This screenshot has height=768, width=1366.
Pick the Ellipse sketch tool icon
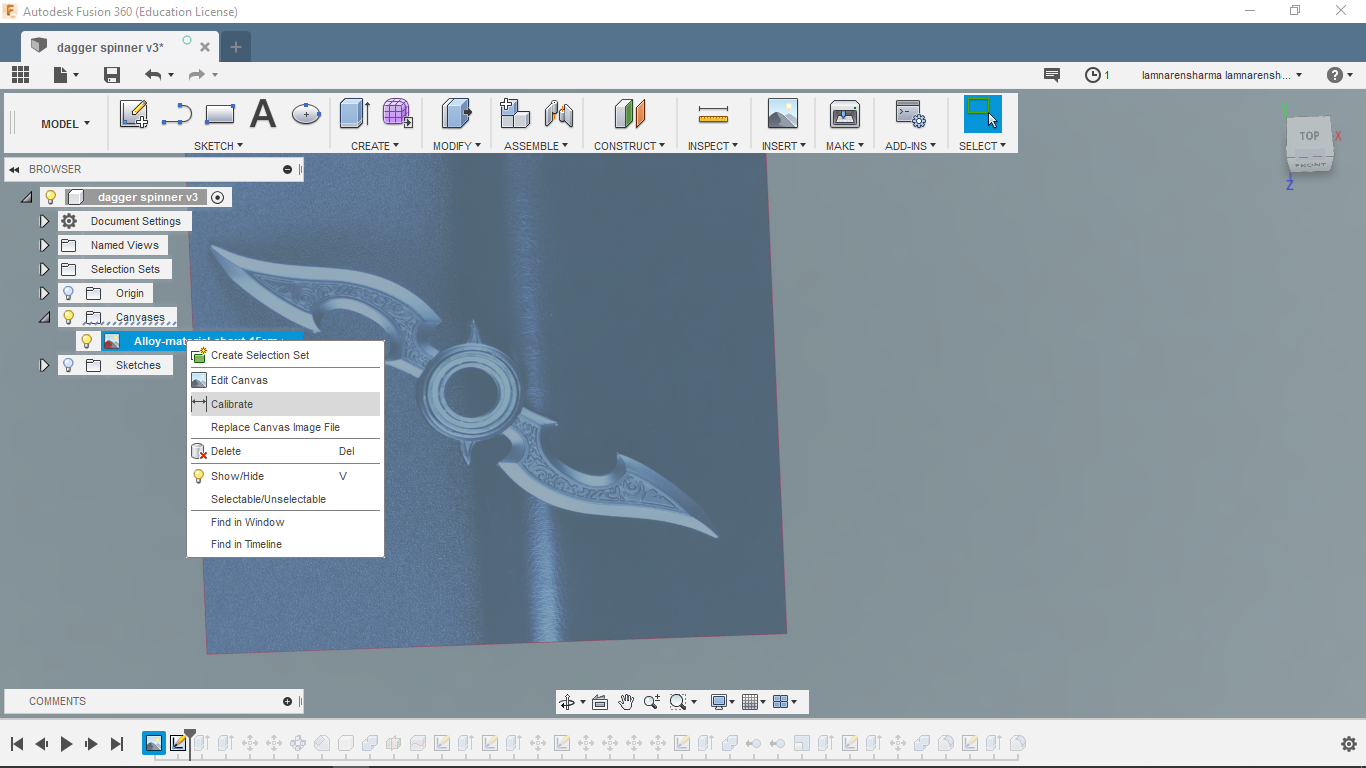click(306, 114)
